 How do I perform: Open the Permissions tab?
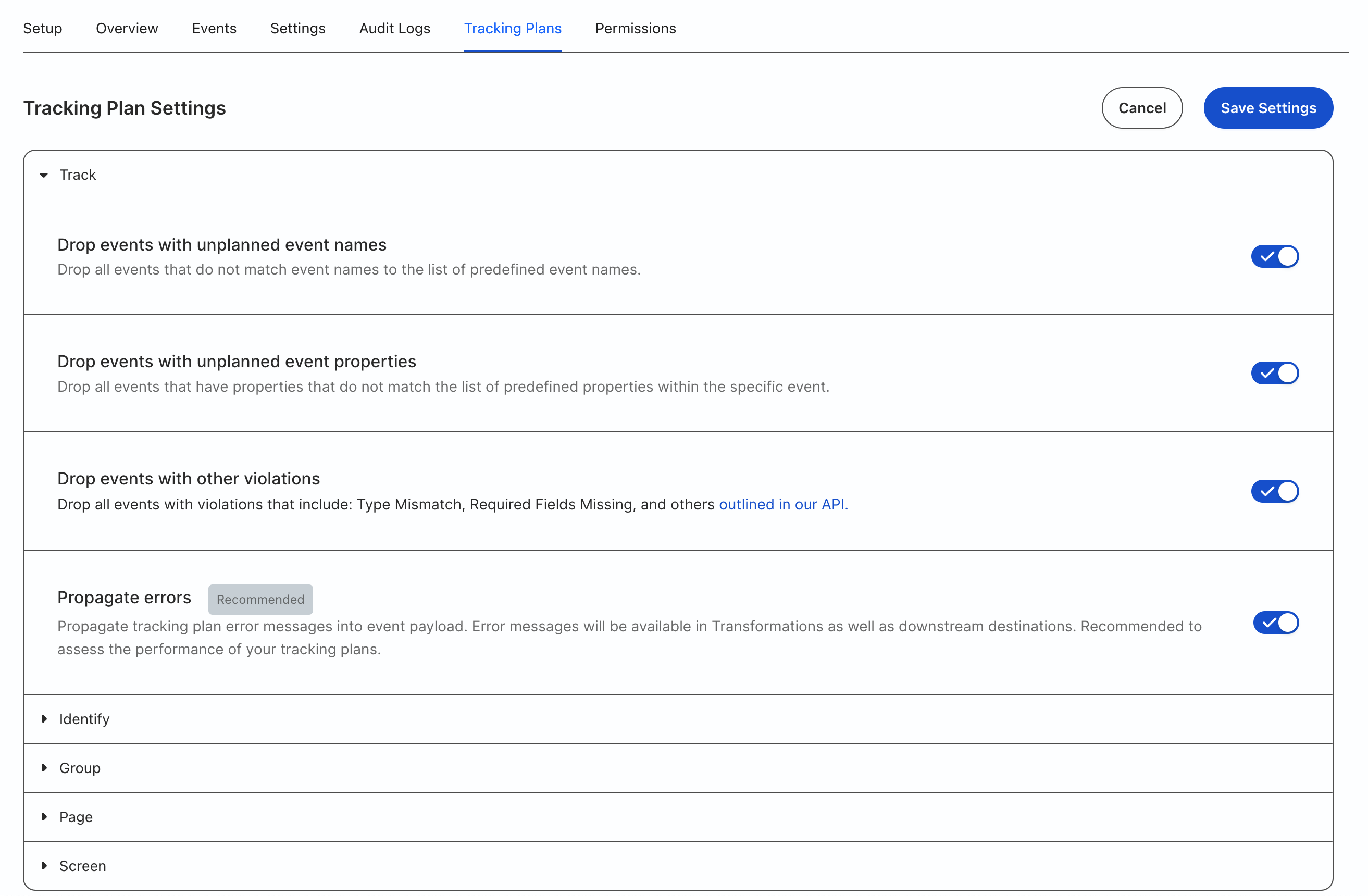coord(635,28)
